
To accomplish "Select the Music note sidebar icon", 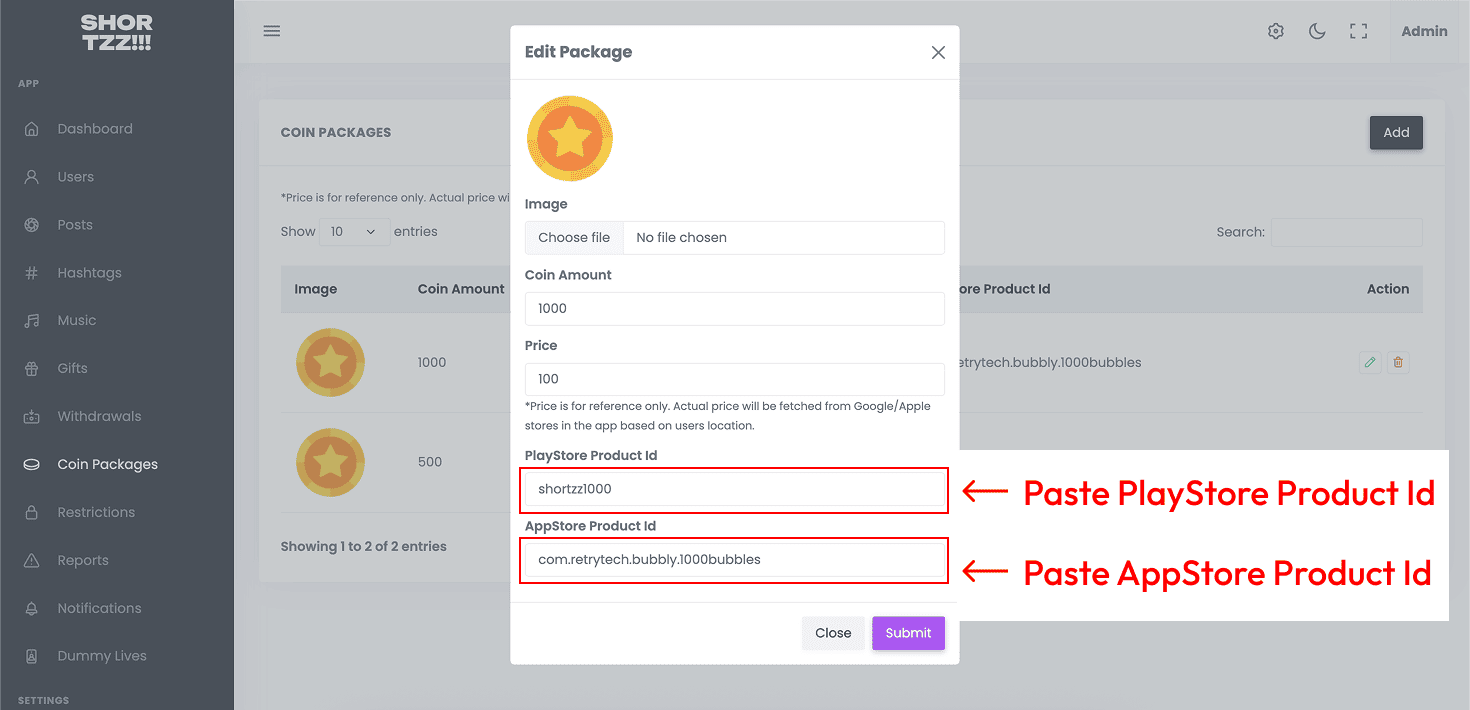I will (x=33, y=320).
